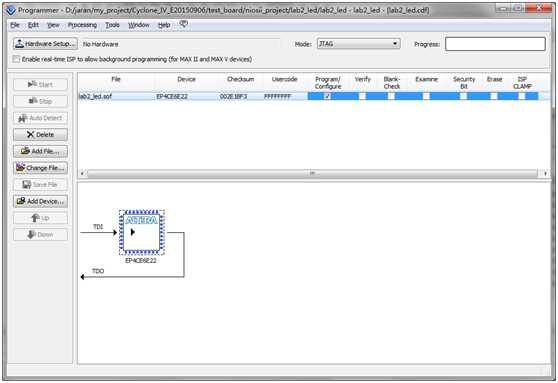This screenshot has height=383, width=558.
Task: Click the Usercode column header
Action: tap(284, 79)
